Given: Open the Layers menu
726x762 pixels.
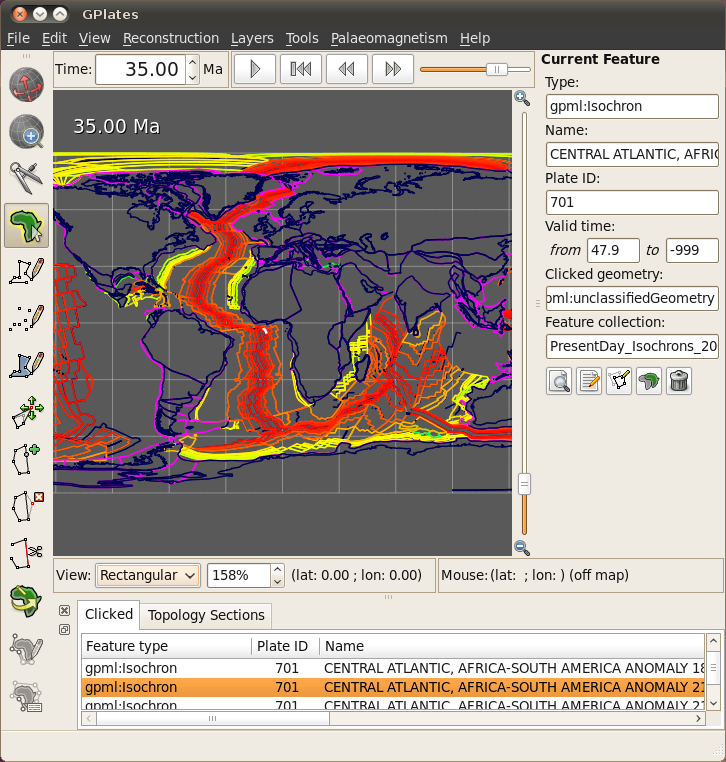Looking at the screenshot, I should 252,38.
